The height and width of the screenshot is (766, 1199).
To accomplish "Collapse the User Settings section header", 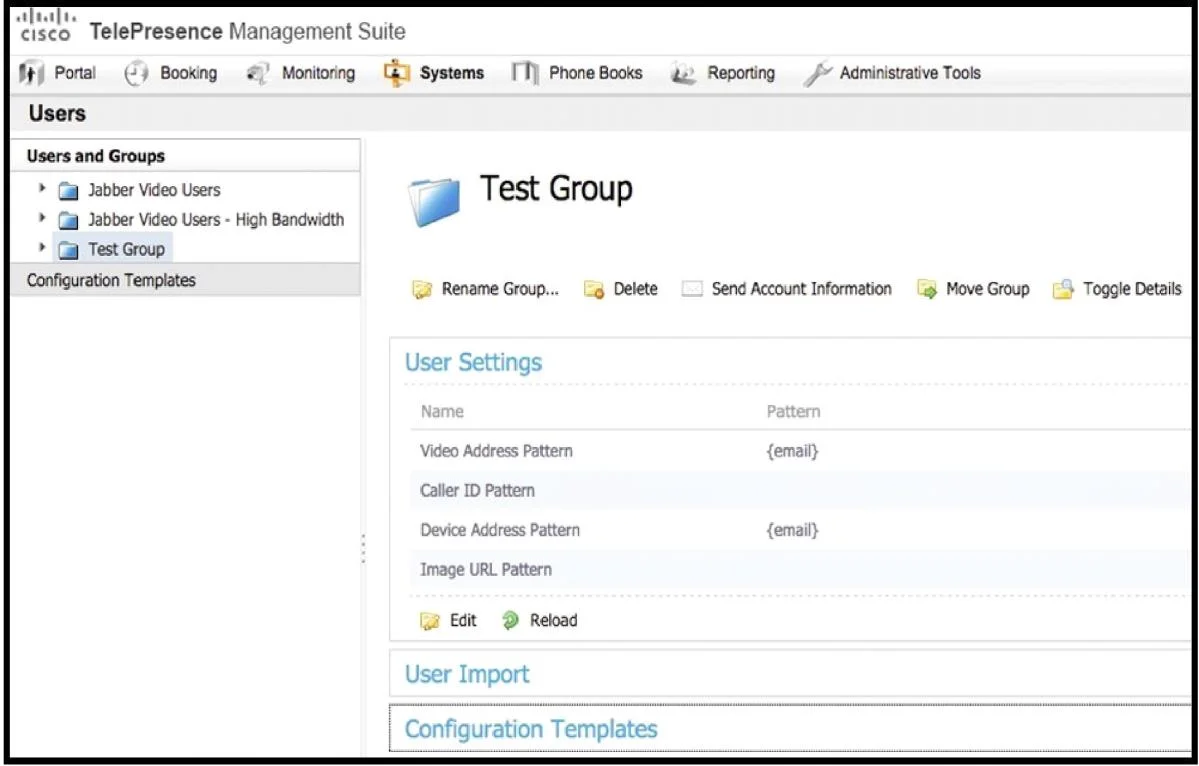I will 473,362.
